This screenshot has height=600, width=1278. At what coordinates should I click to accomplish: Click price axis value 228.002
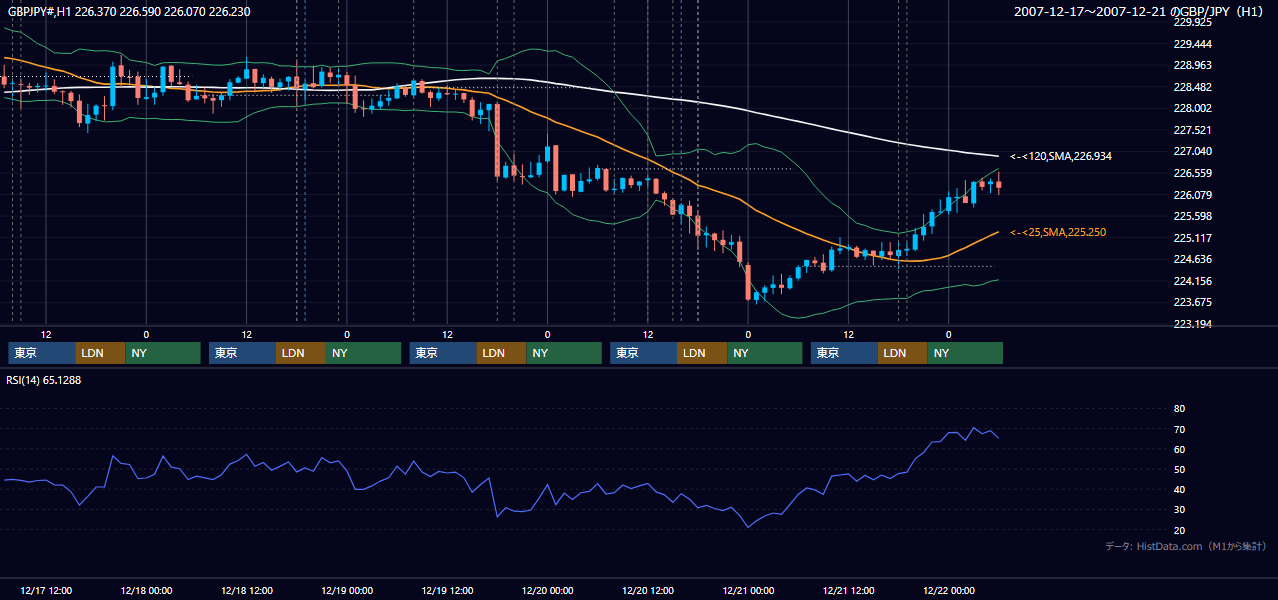(1192, 109)
